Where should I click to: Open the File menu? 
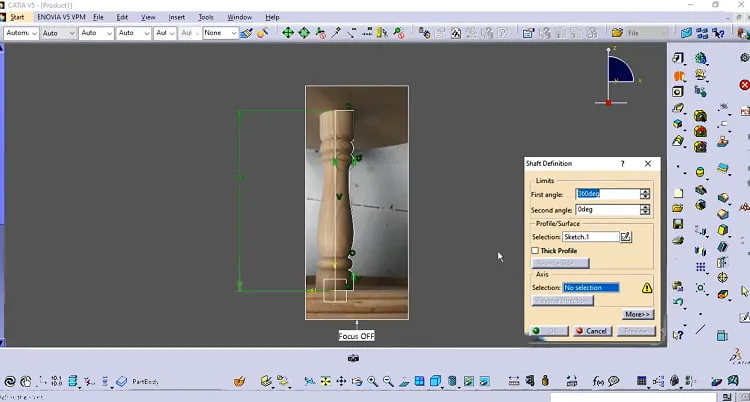[99, 17]
